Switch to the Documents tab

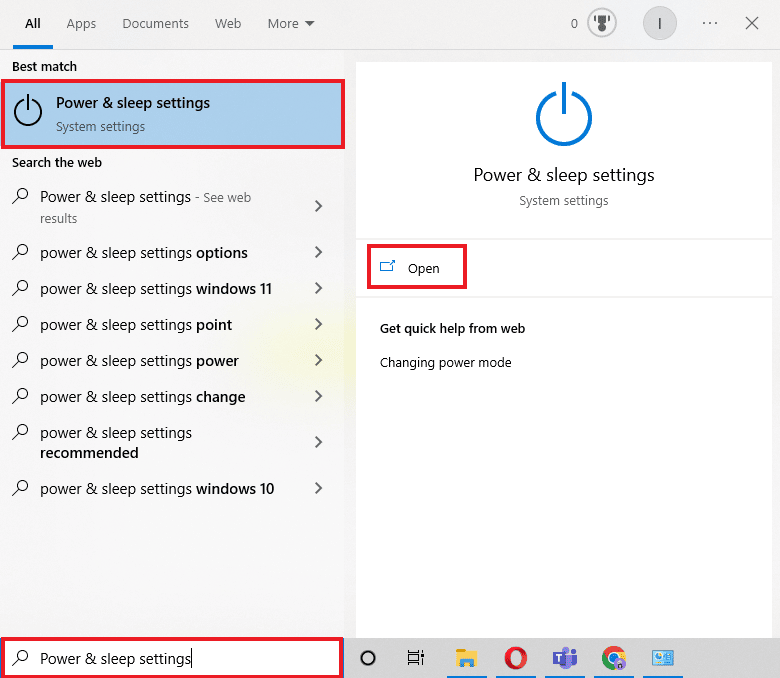pyautogui.click(x=155, y=23)
